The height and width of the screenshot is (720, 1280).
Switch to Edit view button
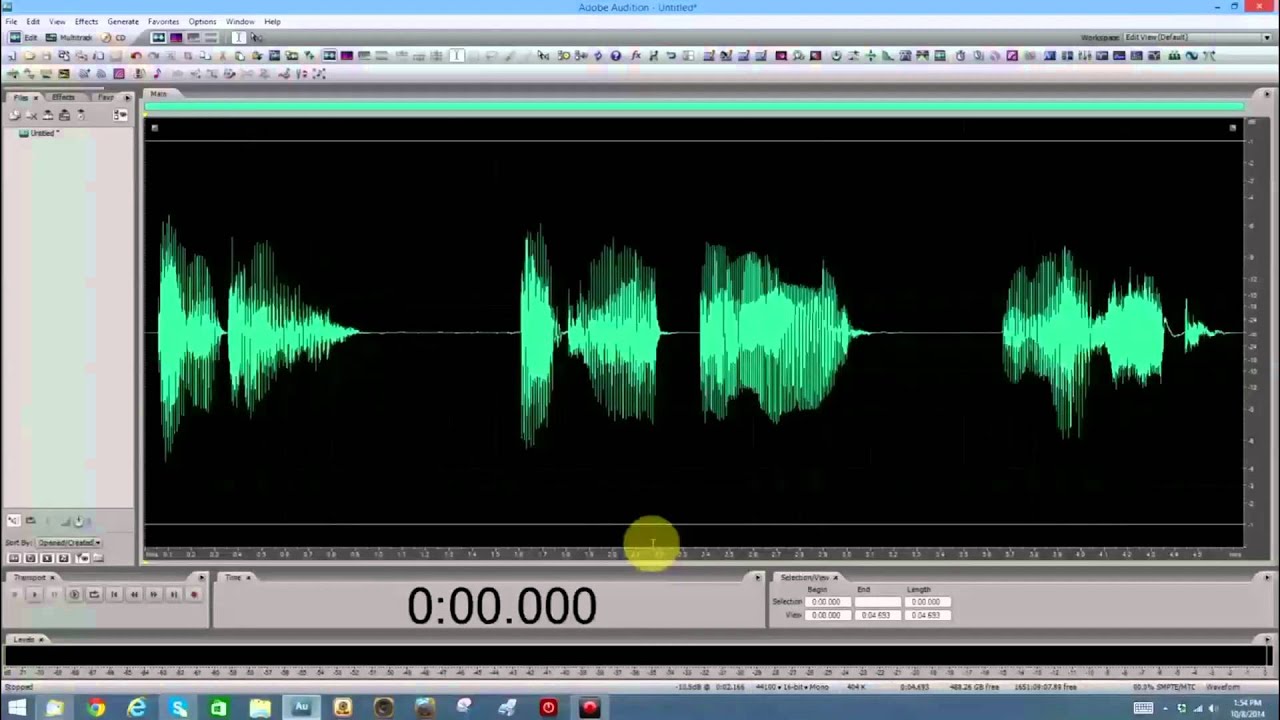click(x=25, y=37)
